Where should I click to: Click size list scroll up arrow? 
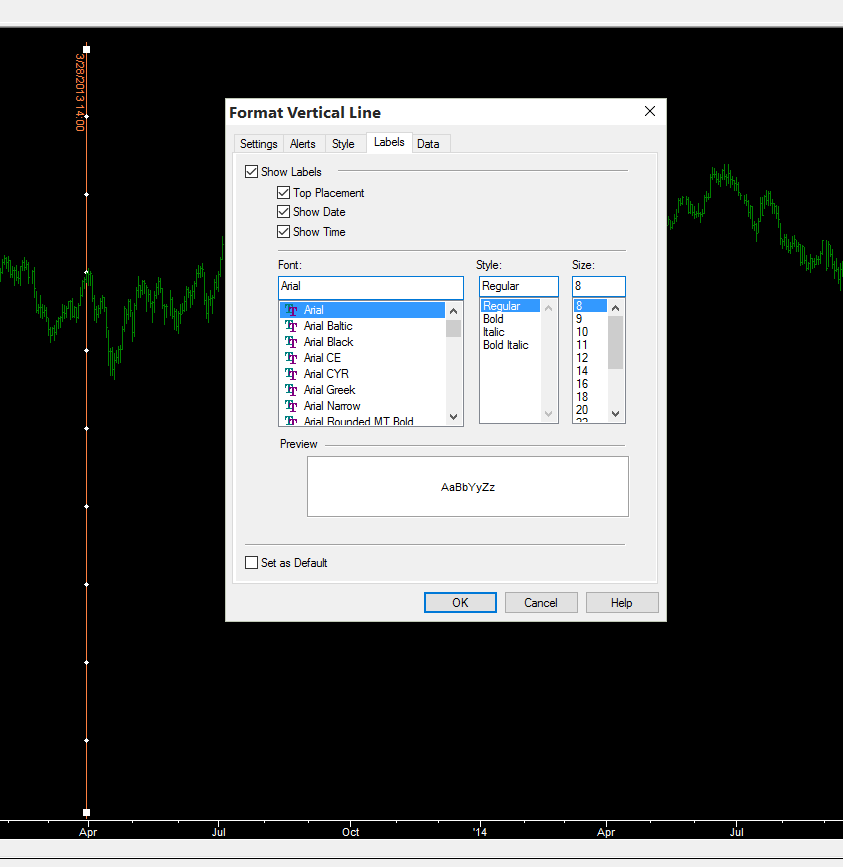[x=616, y=308]
